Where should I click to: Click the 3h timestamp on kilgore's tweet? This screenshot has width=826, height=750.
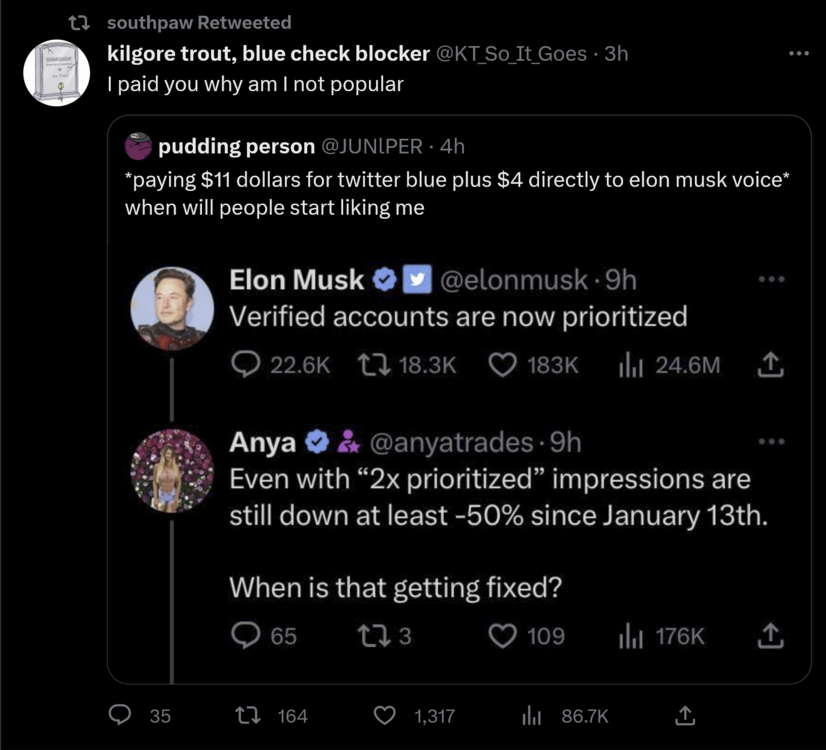coord(616,54)
